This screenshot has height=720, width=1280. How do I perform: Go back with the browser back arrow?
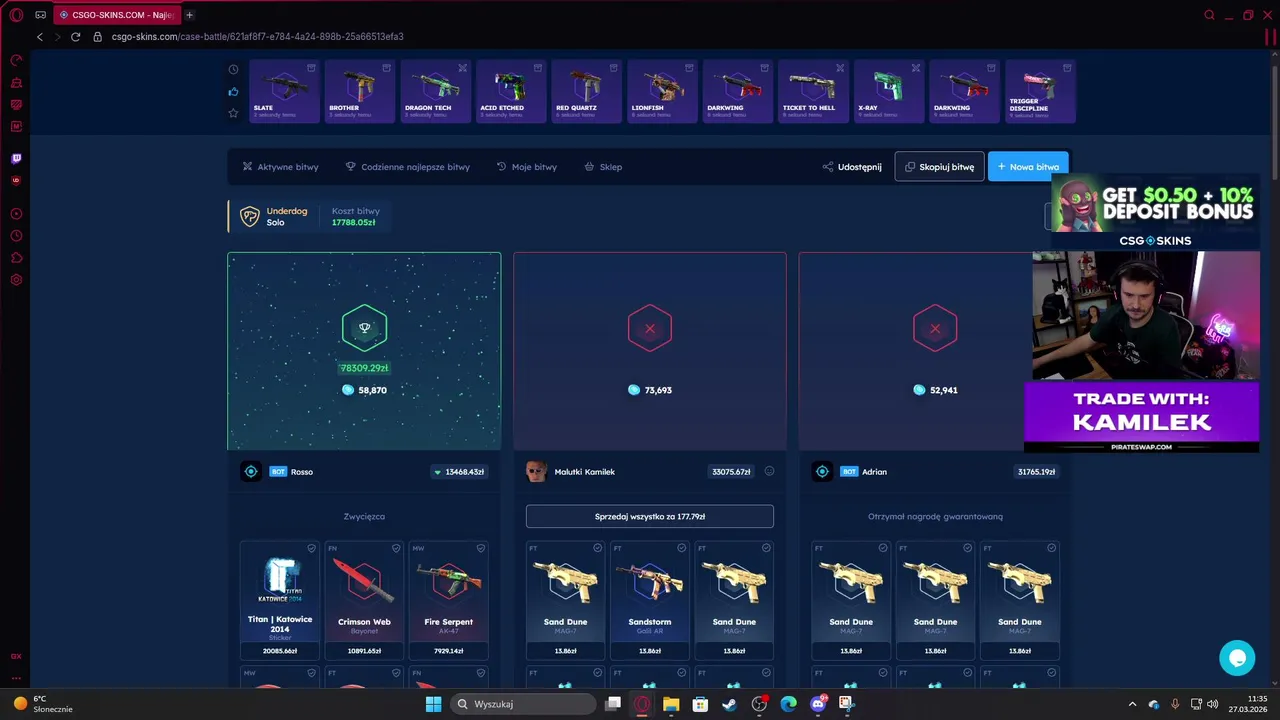(x=39, y=37)
